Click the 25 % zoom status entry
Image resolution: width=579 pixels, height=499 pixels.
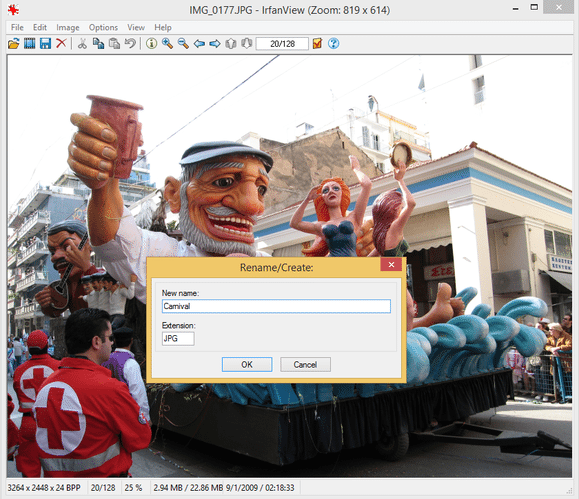coord(133,488)
